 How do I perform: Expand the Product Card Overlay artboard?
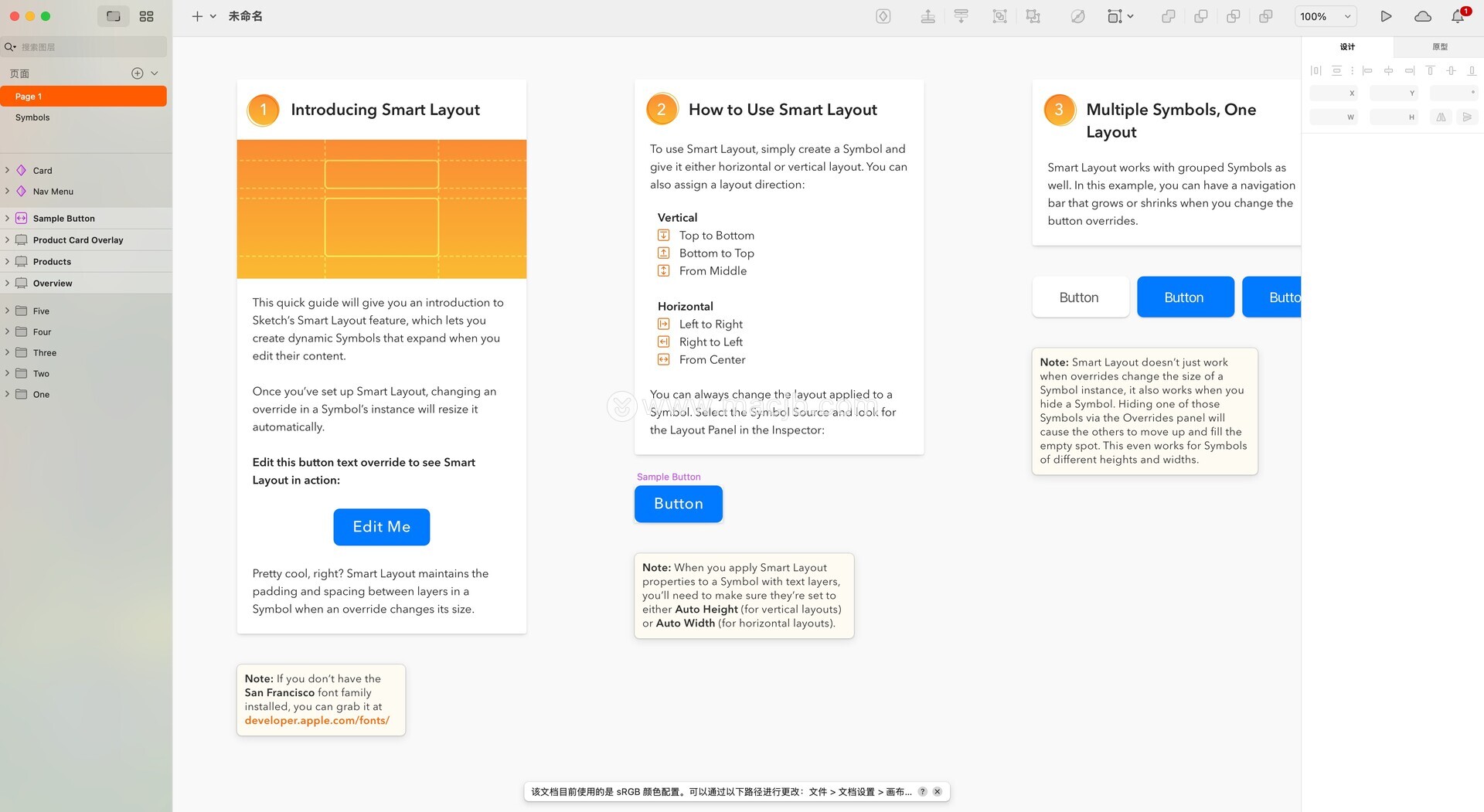[7, 240]
